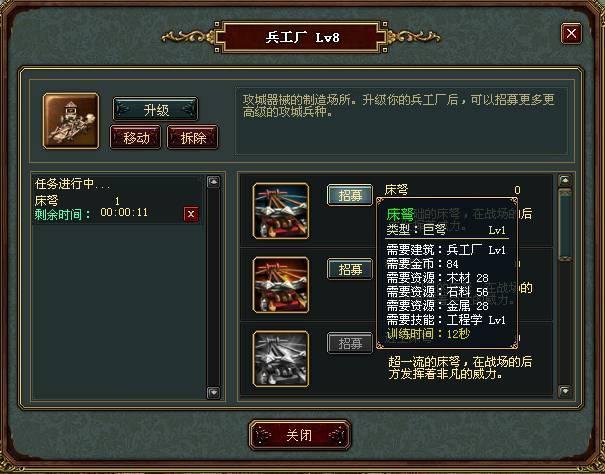Click task queue scrollbar up arrow
Viewport: 605px width, 474px height.
pos(213,182)
